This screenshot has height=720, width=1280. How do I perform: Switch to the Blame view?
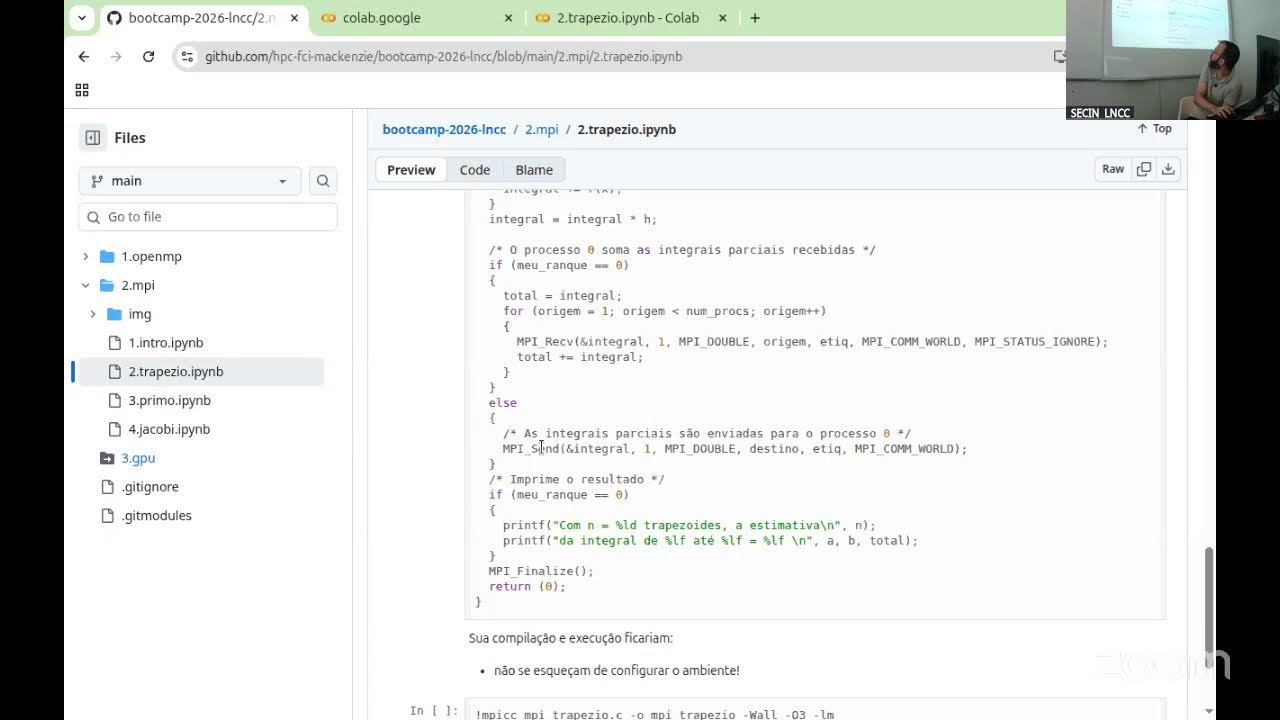(x=534, y=170)
